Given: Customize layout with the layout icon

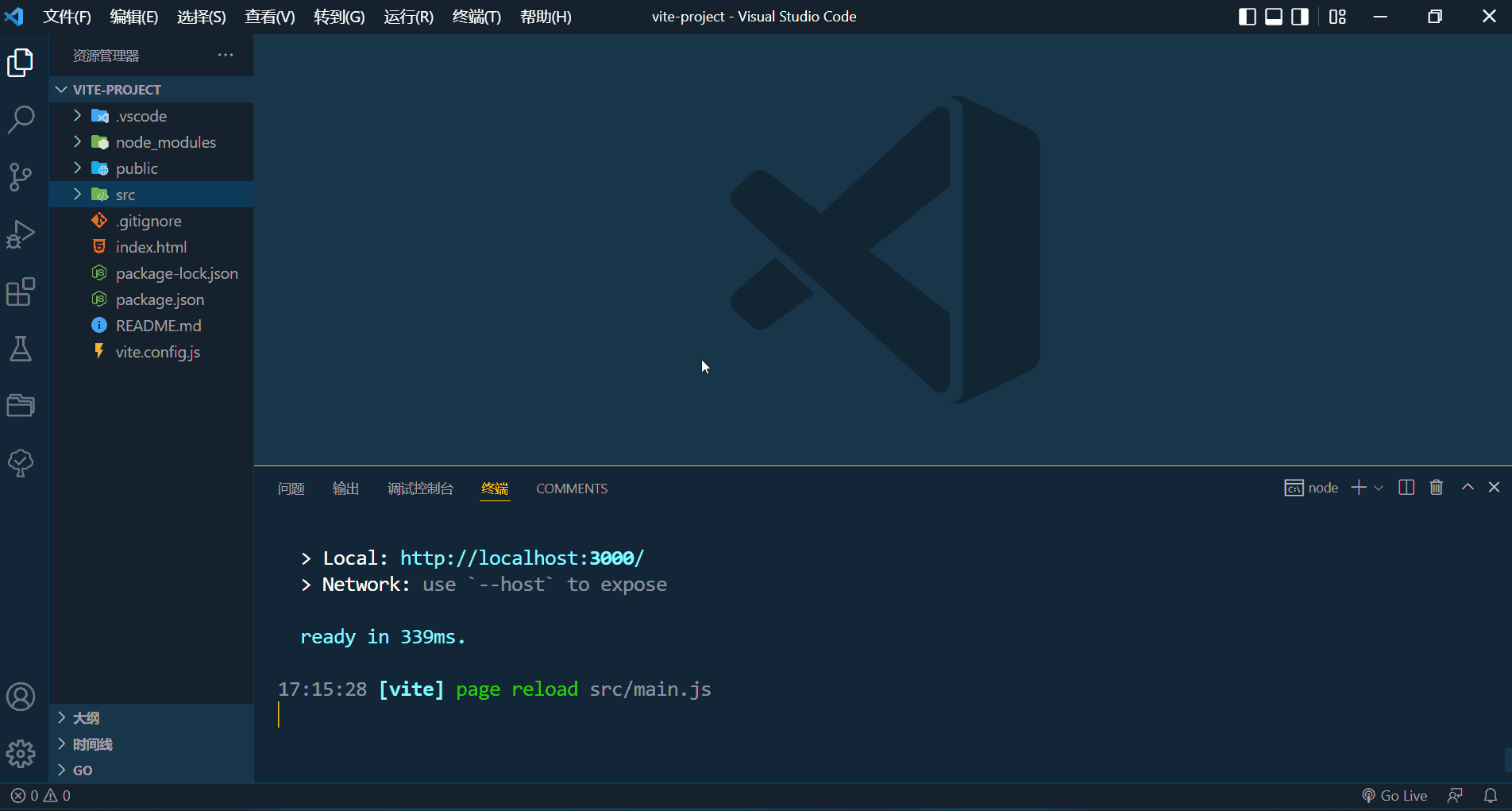Looking at the screenshot, I should point(1337,17).
